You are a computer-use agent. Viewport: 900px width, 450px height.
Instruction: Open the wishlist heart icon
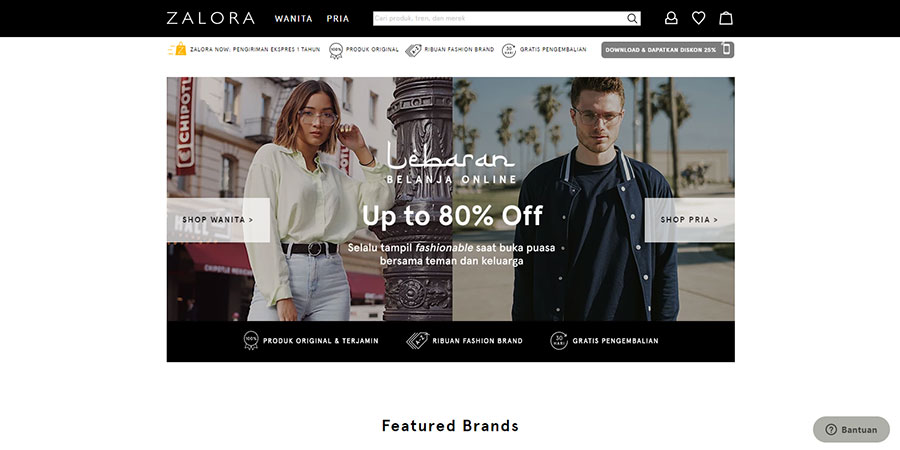tap(699, 18)
